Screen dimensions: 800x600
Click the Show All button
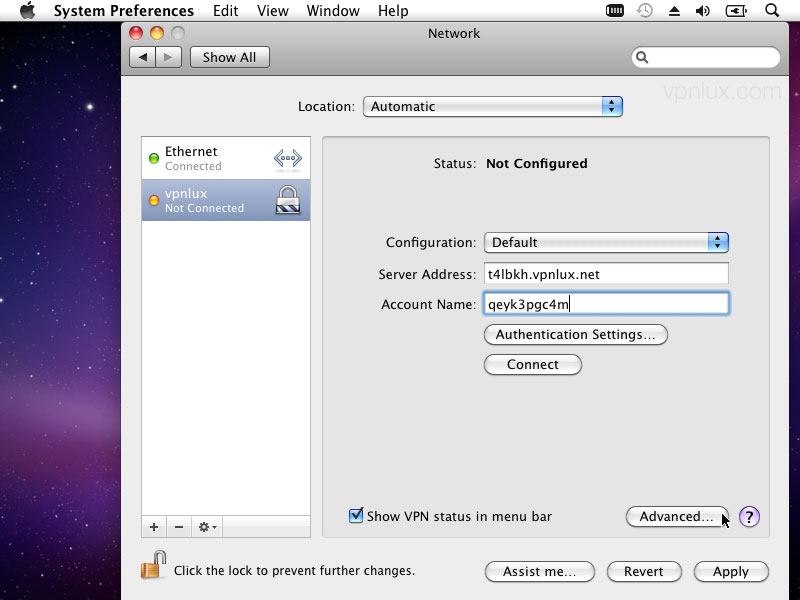point(230,57)
